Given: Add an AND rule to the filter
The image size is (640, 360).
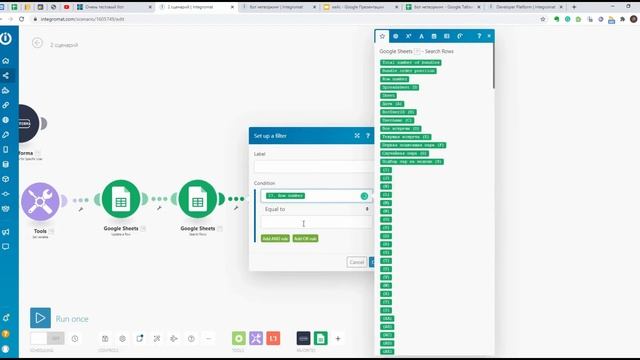Looking at the screenshot, I should pos(275,238).
